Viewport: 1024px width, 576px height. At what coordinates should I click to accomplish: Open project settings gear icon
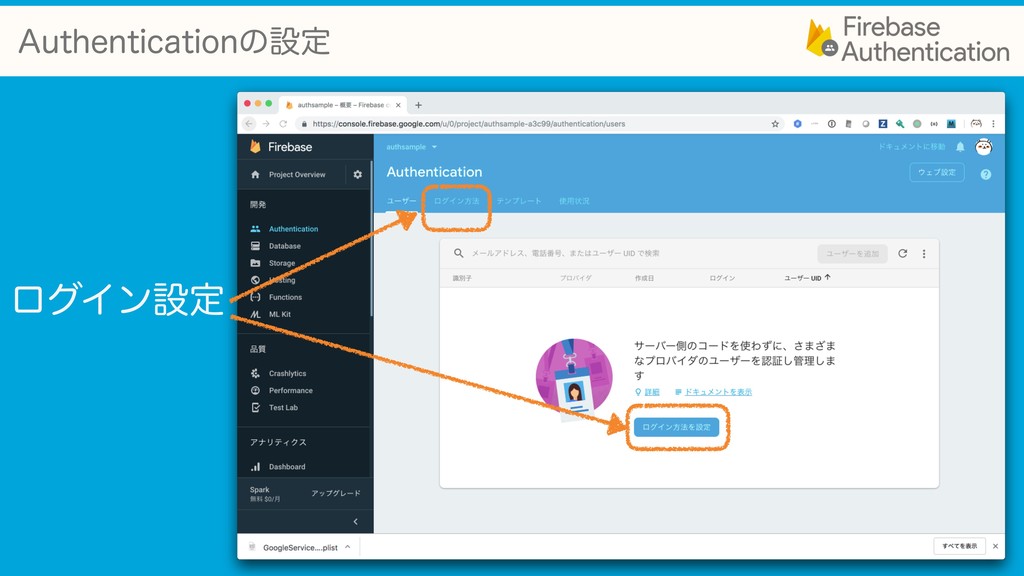[x=357, y=174]
